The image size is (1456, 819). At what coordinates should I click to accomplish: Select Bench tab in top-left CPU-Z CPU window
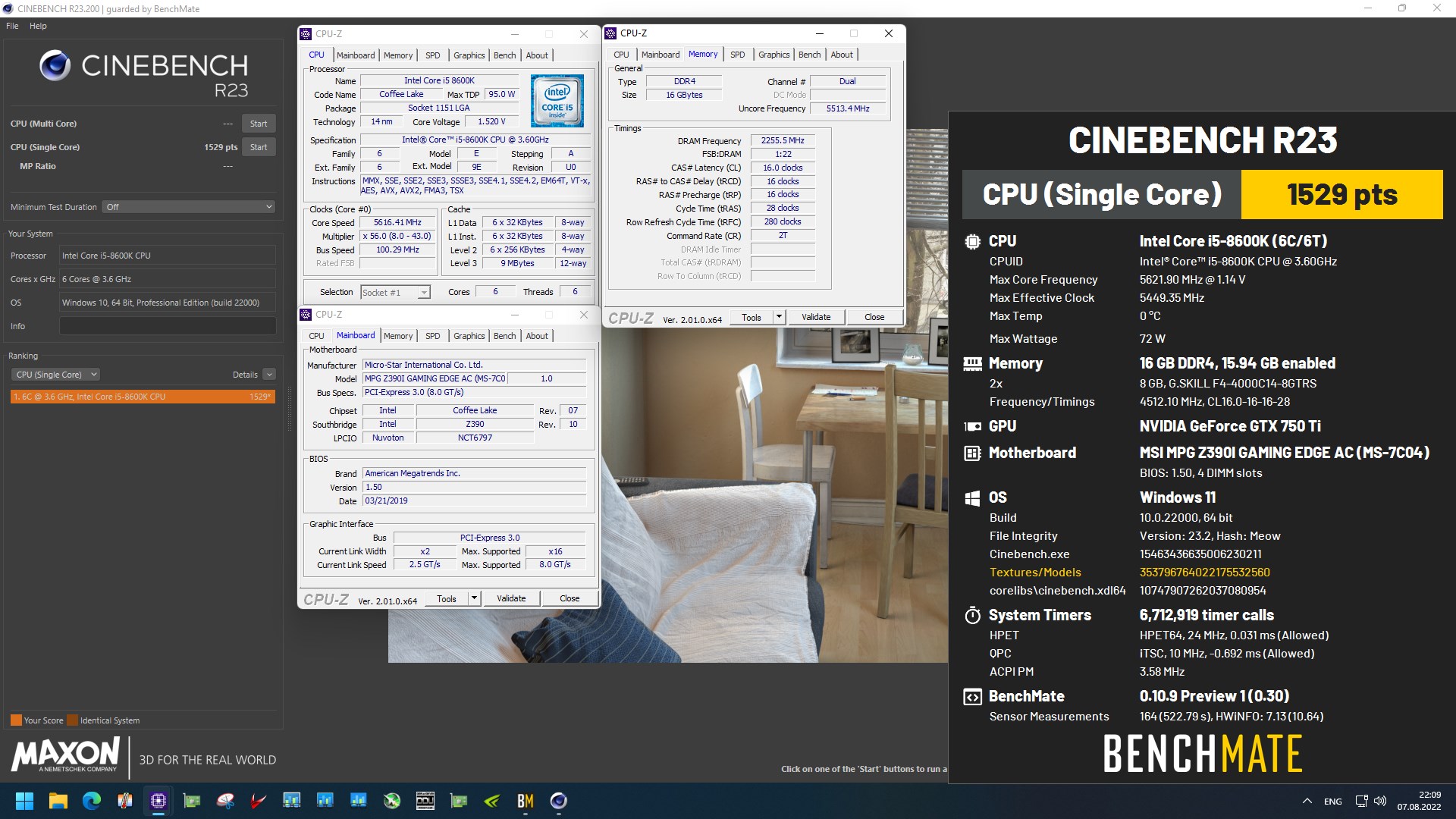tap(504, 55)
